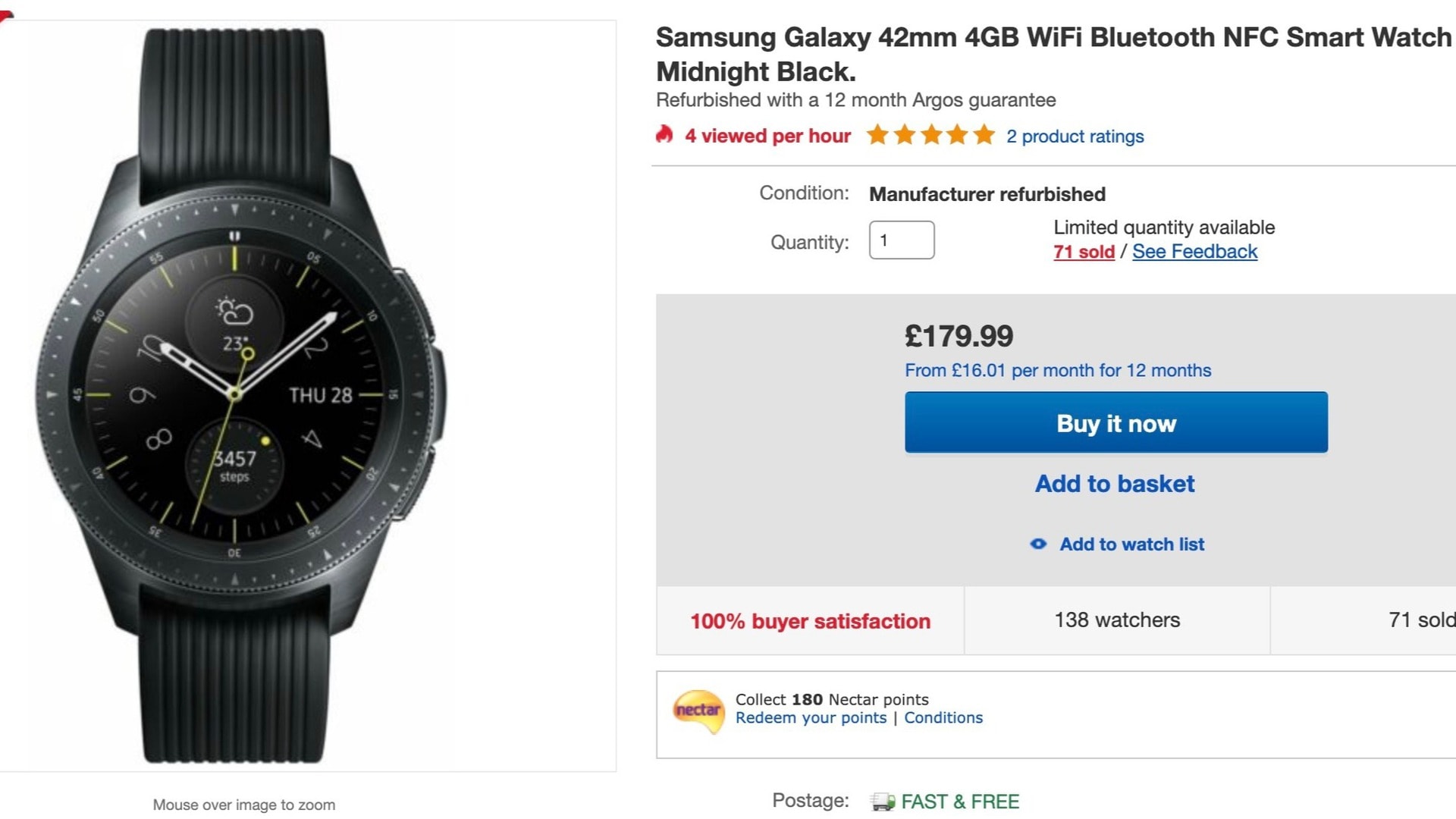The width and height of the screenshot is (1456, 819).
Task: Click the quantity input field
Action: pyautogui.click(x=902, y=240)
